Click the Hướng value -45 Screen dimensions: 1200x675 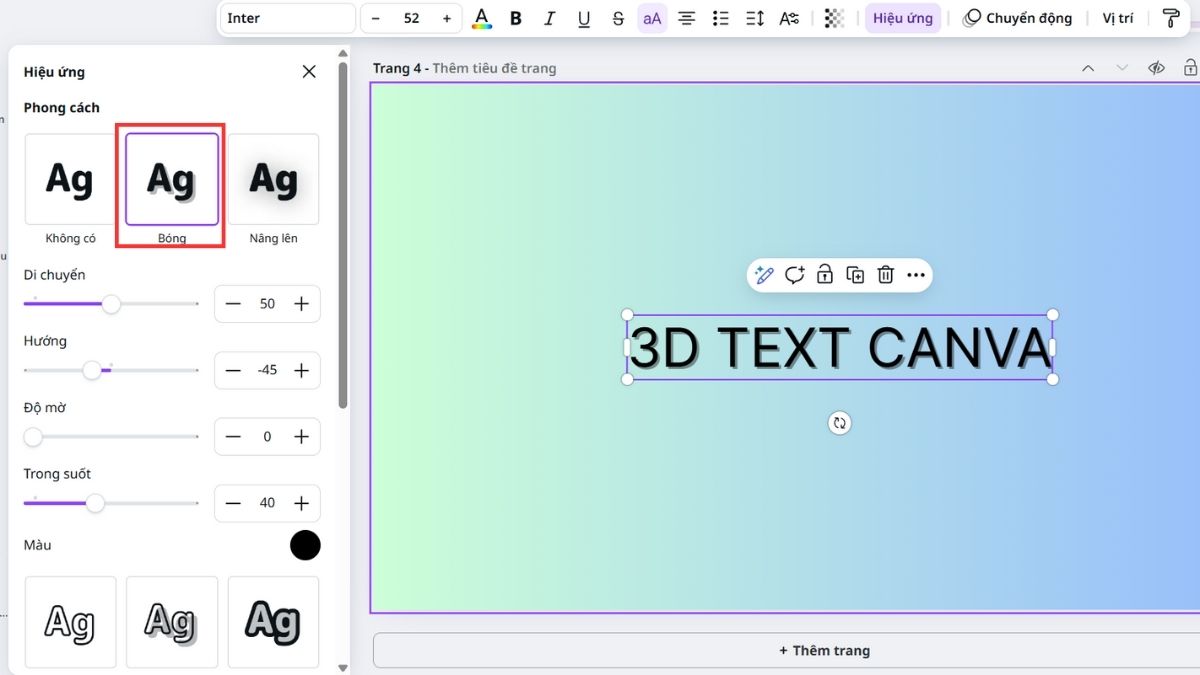coord(267,370)
